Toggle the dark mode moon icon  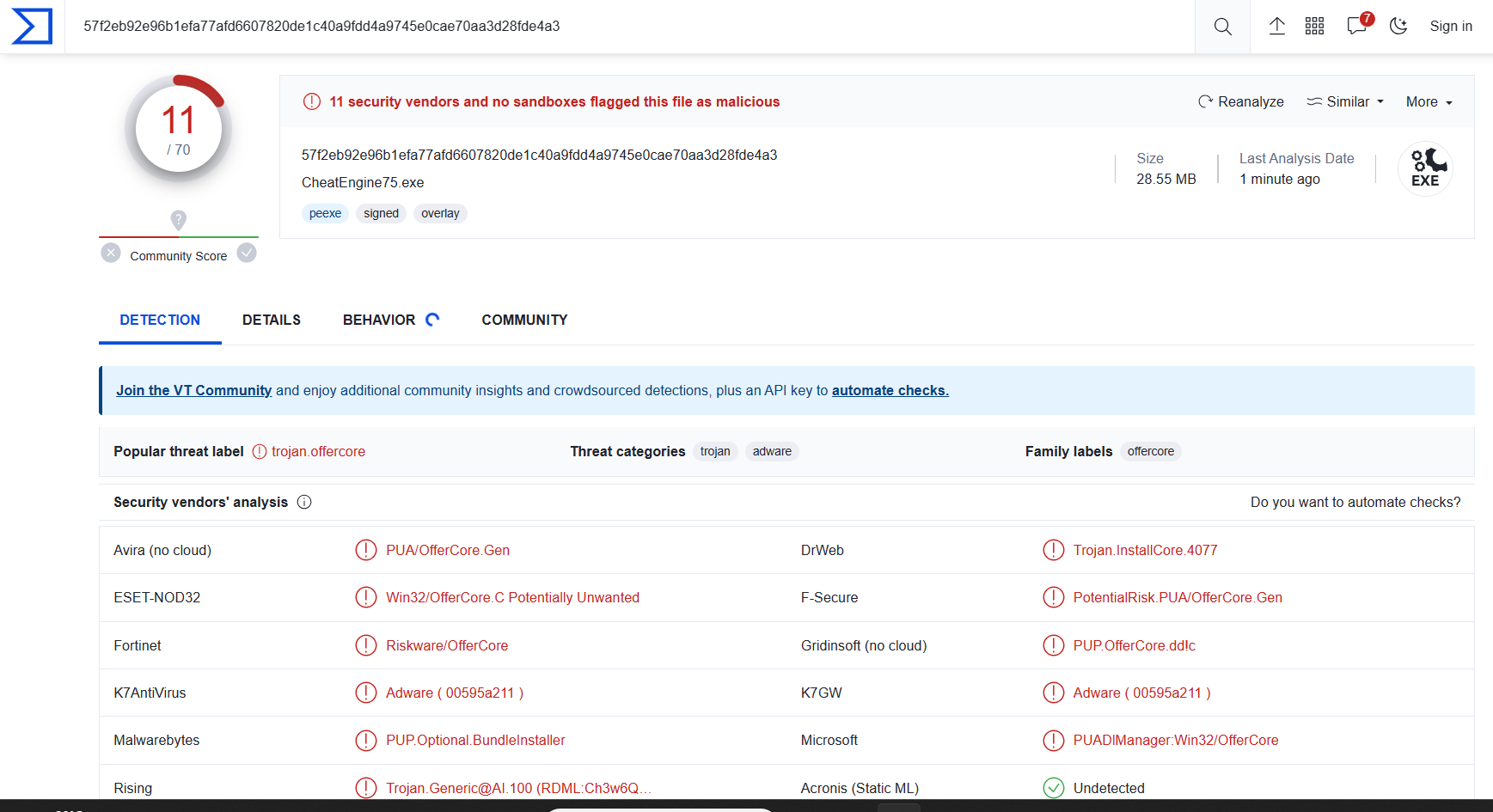coord(1398,26)
